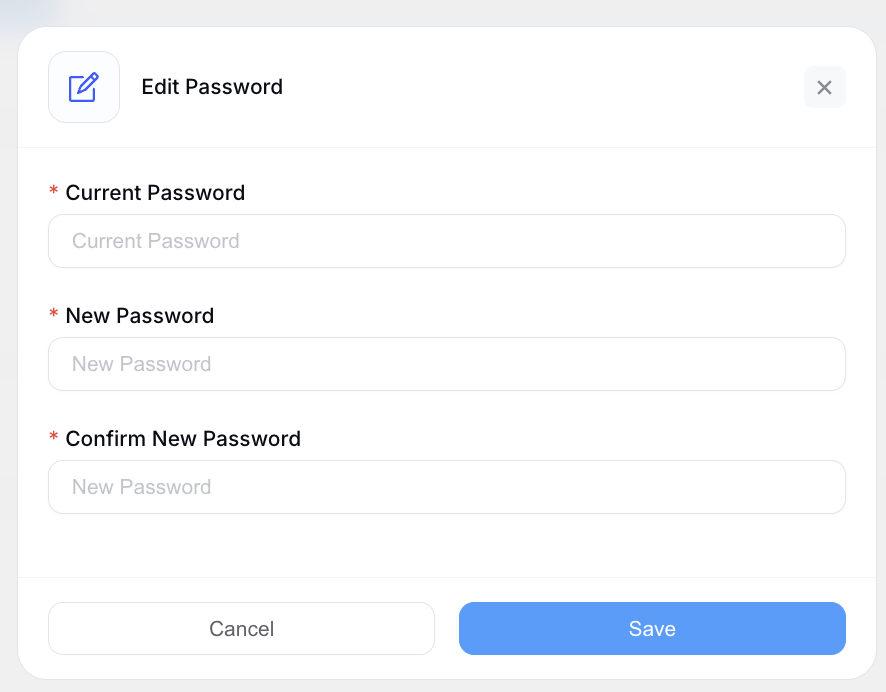Click the red asterisk beside Current Password
This screenshot has width=886, height=692.
click(53, 192)
